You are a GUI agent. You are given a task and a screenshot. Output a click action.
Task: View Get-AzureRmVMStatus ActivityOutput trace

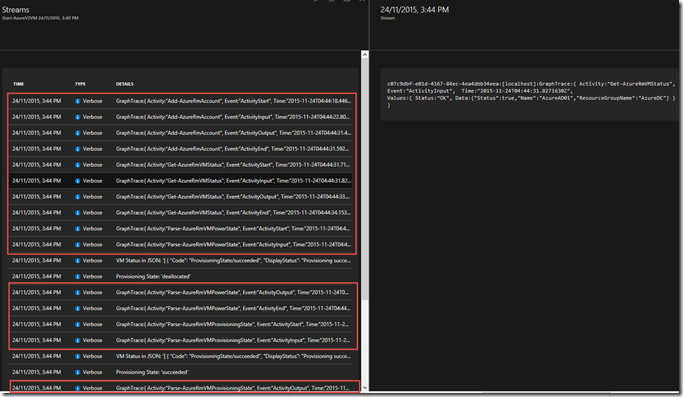pos(180,197)
